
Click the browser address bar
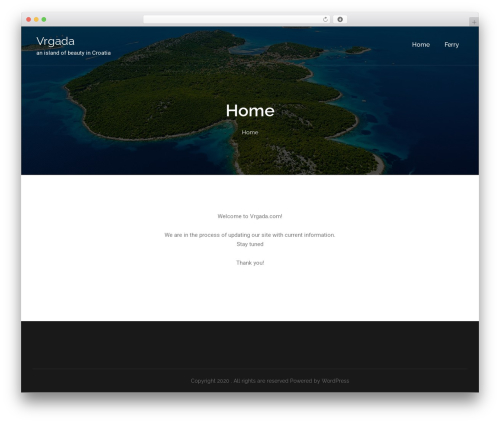pyautogui.click(x=237, y=19)
